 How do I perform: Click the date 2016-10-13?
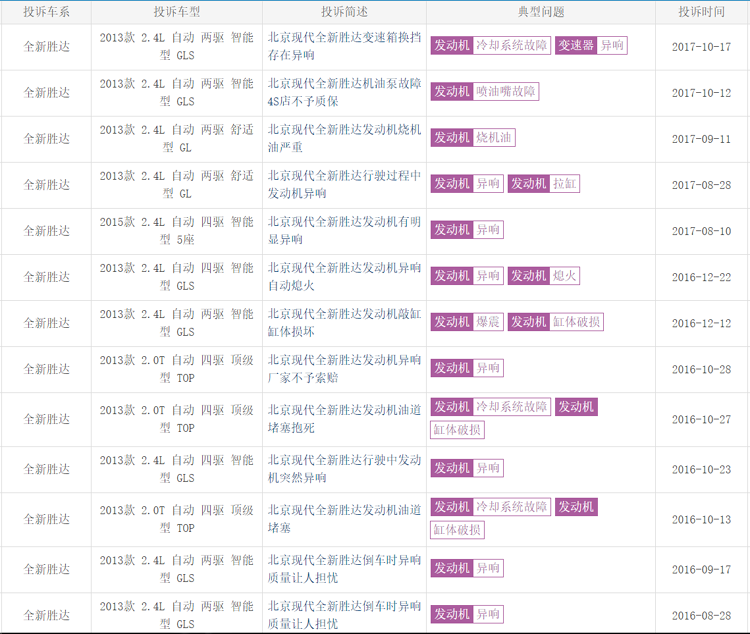701,520
